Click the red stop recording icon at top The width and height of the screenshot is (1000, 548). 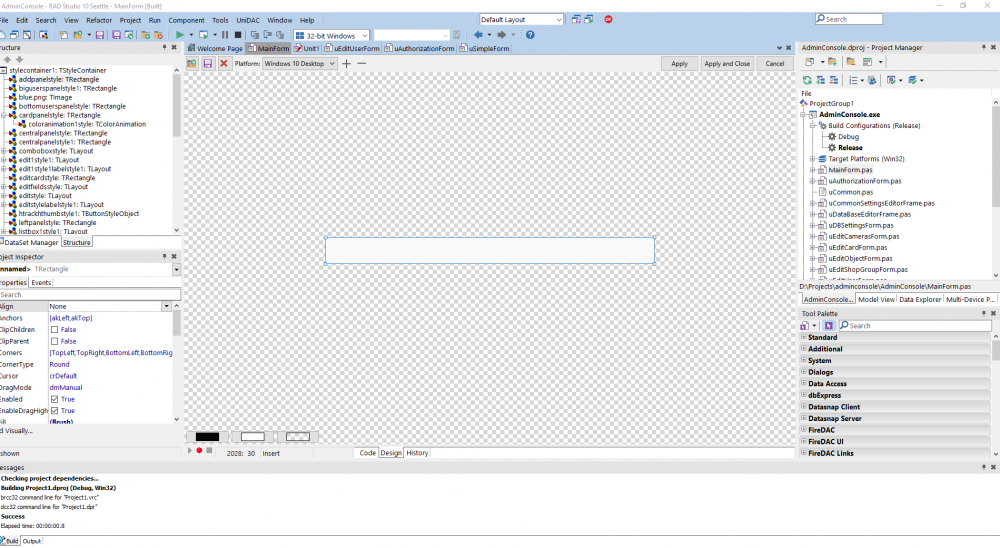pos(608,19)
